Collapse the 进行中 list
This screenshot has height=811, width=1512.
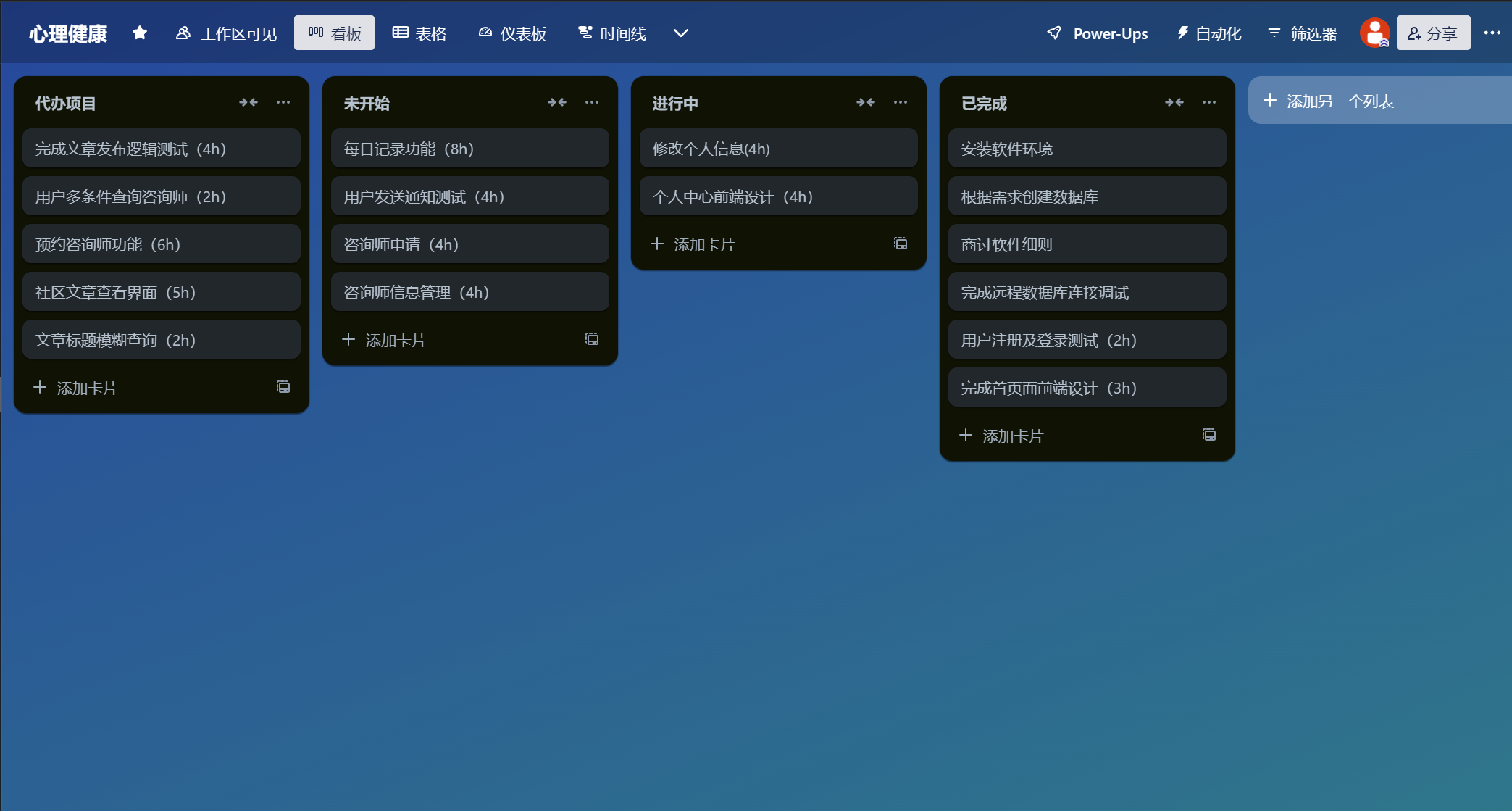[866, 103]
